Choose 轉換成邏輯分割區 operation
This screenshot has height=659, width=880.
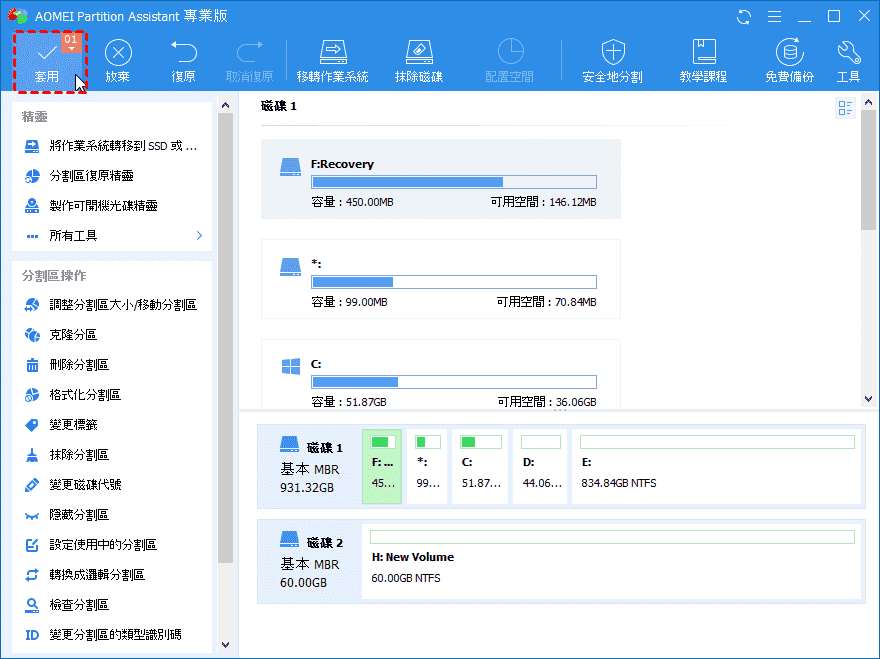point(111,575)
